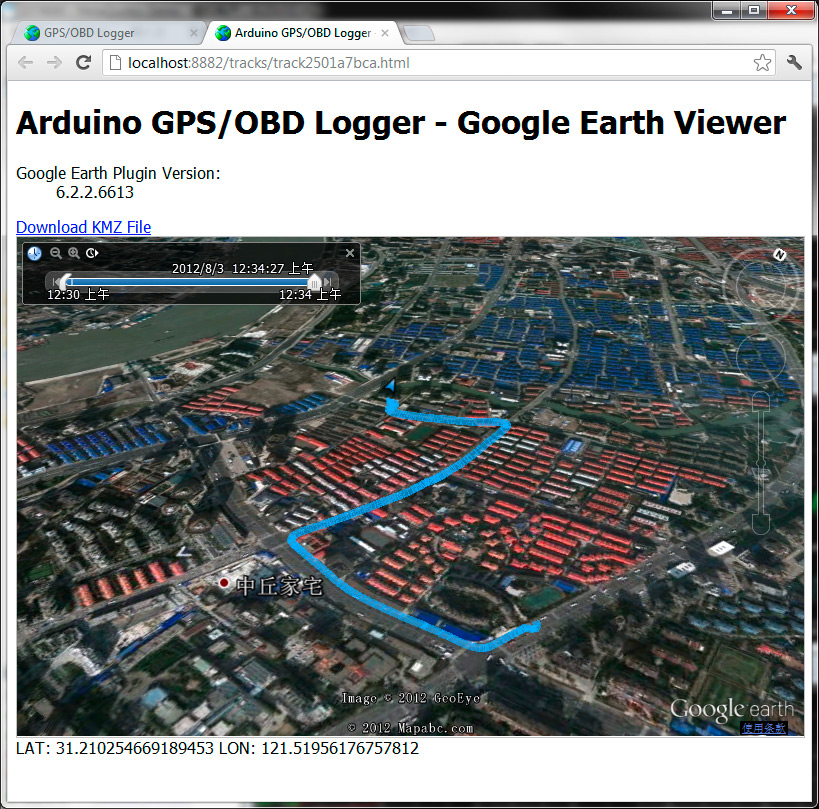This screenshot has height=809, width=819.
Task: Open time slider clock options
Action: pos(34,253)
